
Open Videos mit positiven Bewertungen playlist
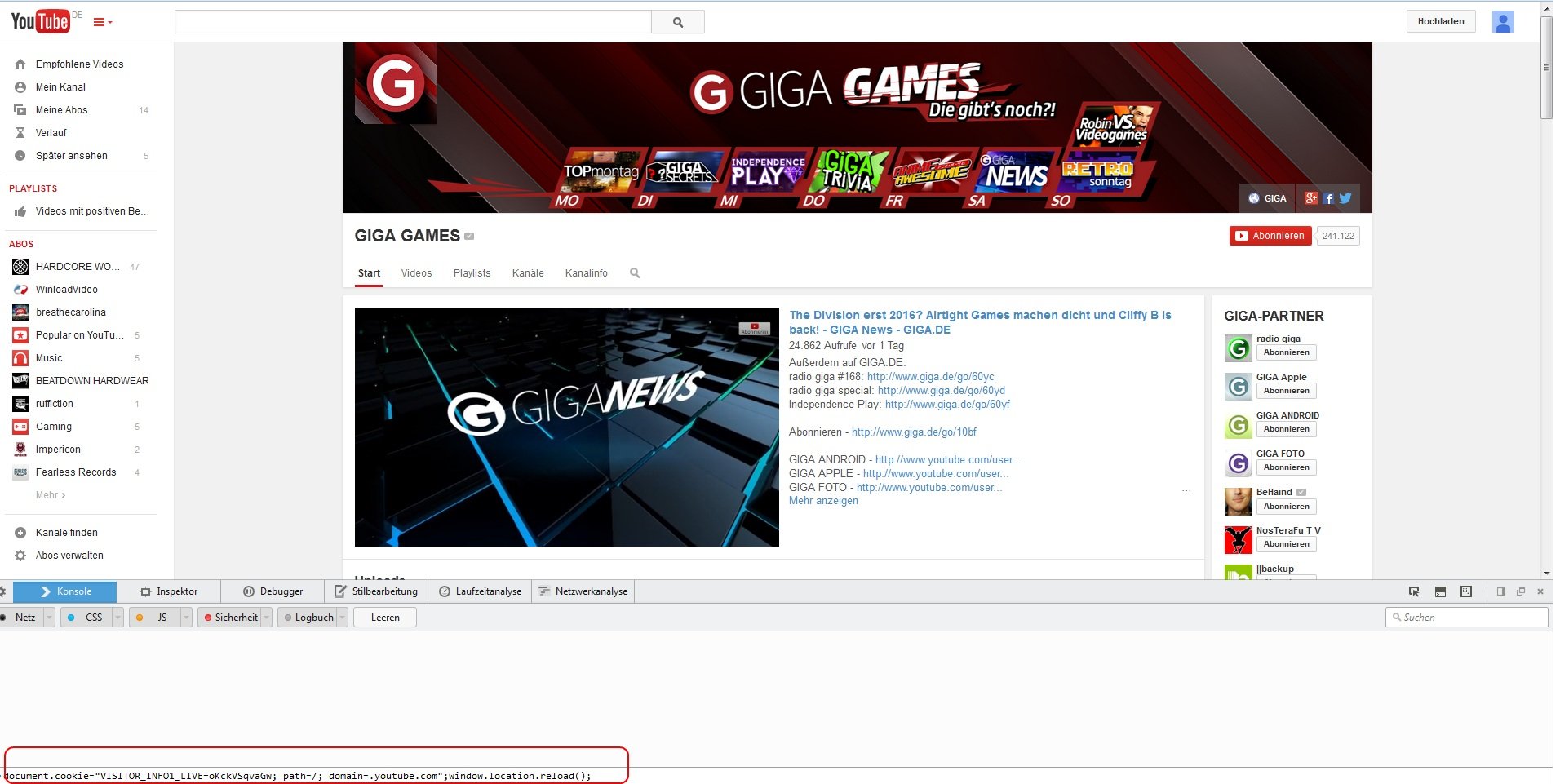click(x=90, y=211)
